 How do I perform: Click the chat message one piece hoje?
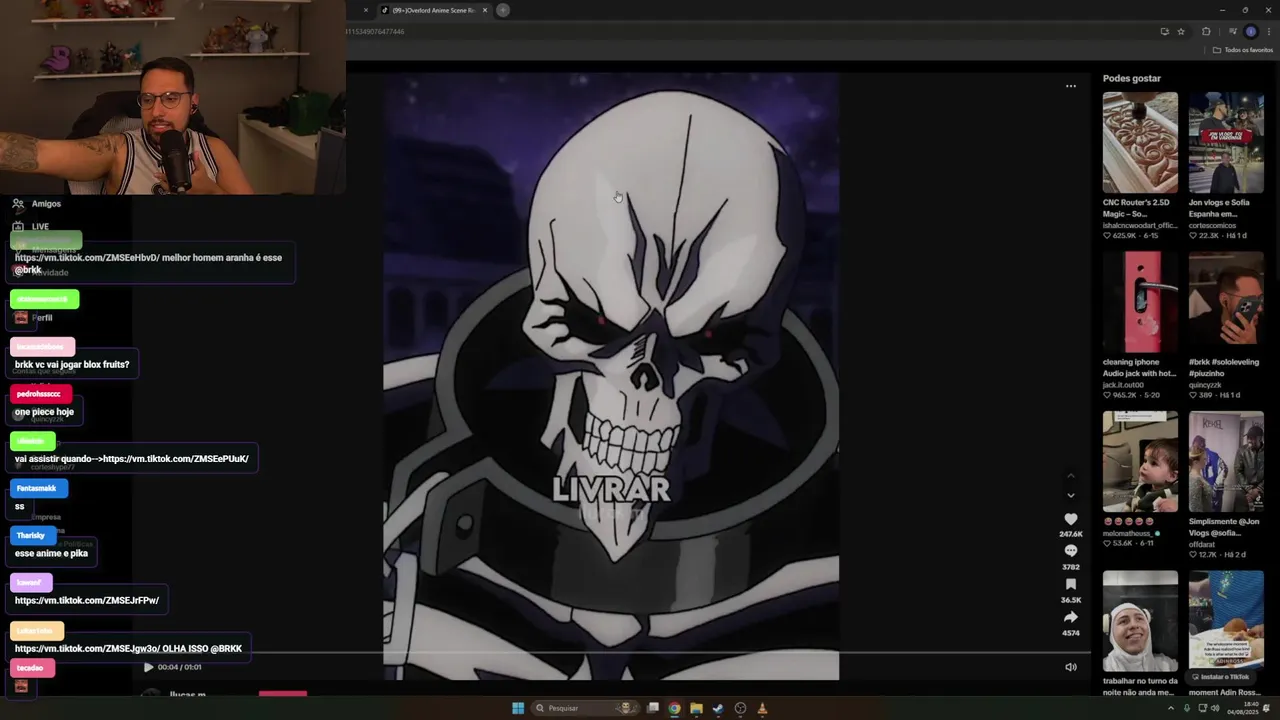click(x=44, y=412)
